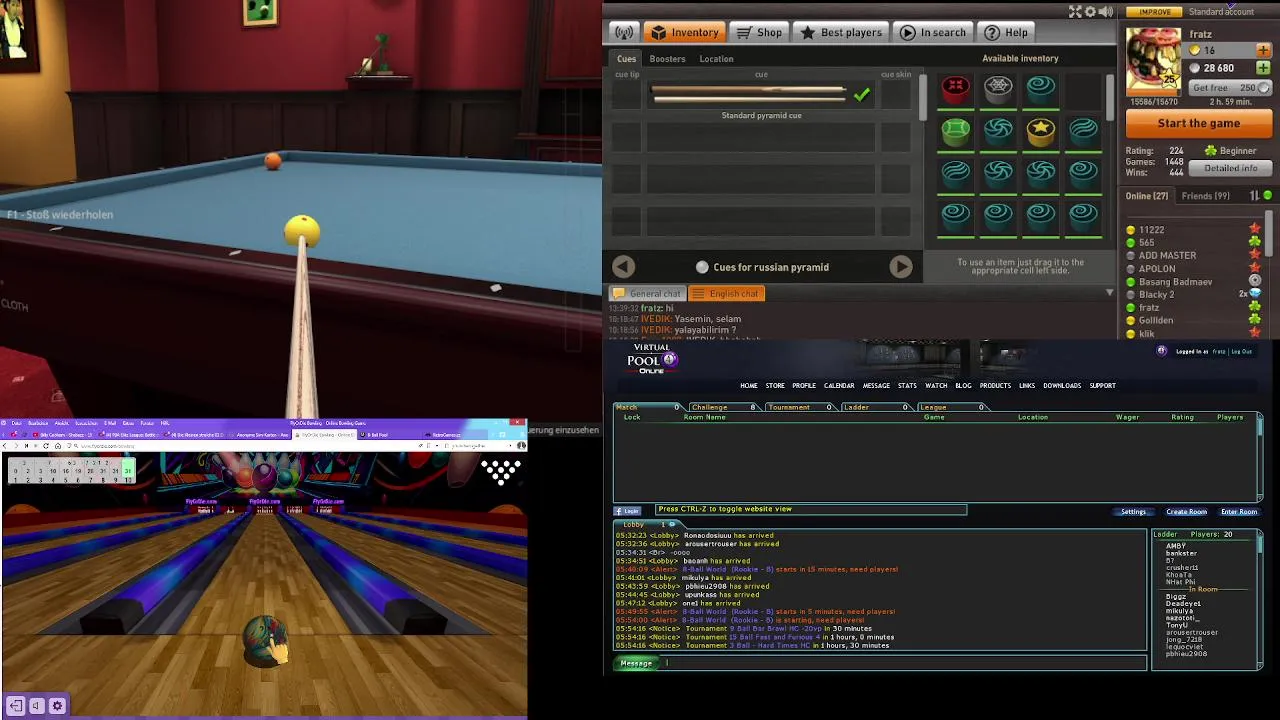Select the Tournament tab in Virtual Pool
This screenshot has height=720, width=1280.
point(799,407)
